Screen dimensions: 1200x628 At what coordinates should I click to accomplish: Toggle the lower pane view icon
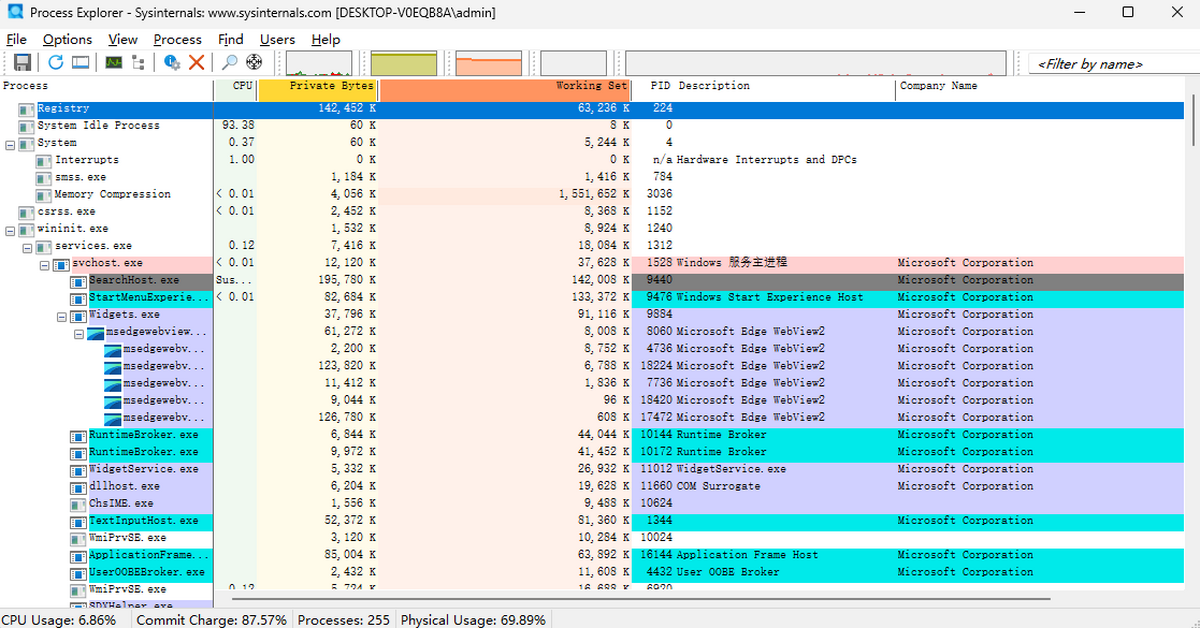click(80, 62)
